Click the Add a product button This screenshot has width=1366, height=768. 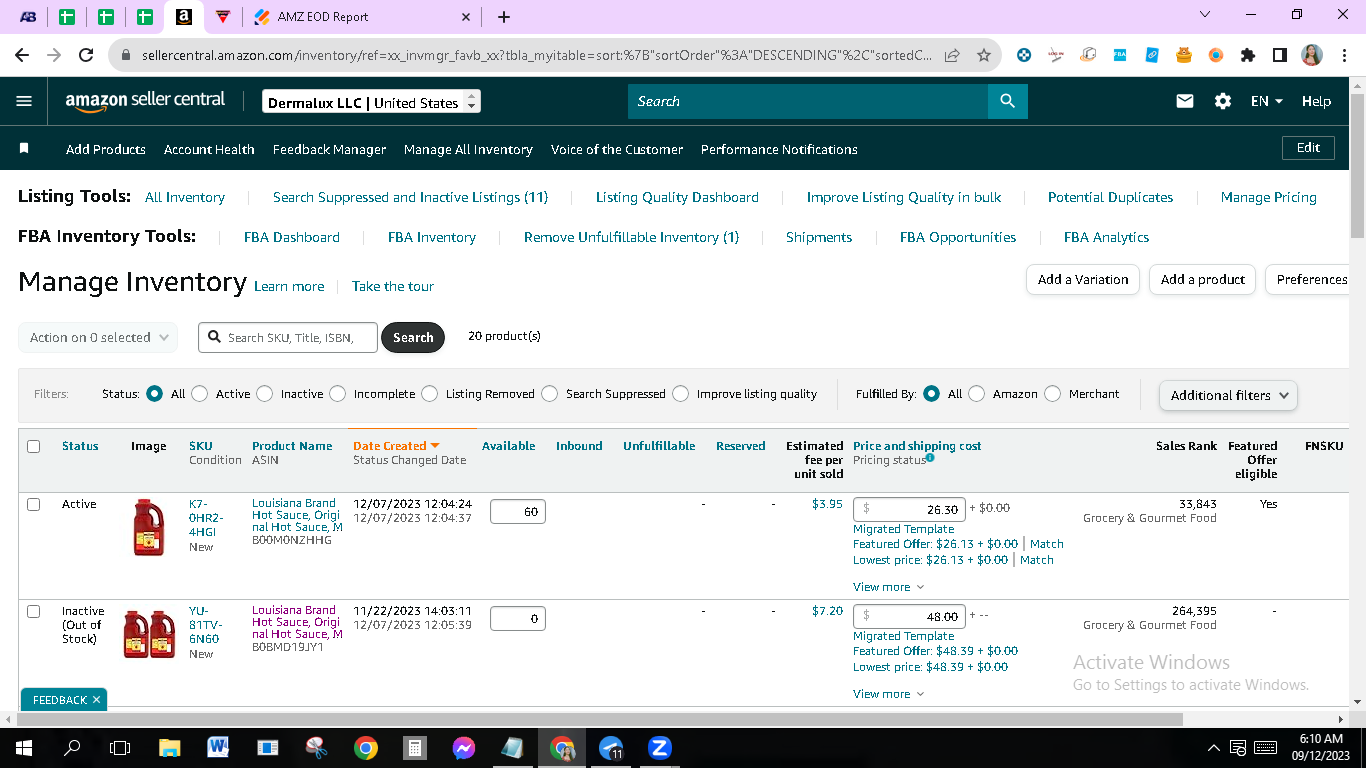[1203, 280]
